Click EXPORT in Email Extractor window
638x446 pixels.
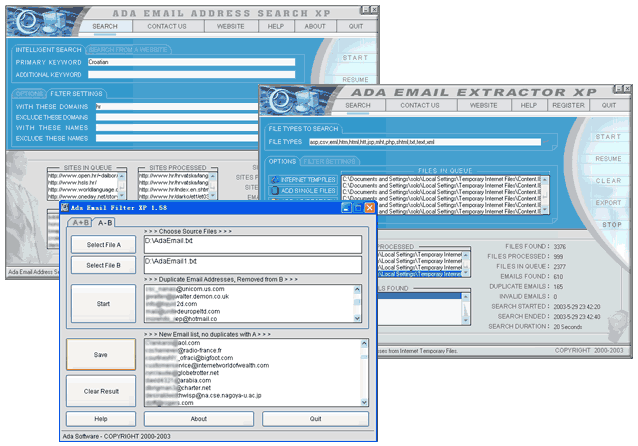click(x=608, y=203)
